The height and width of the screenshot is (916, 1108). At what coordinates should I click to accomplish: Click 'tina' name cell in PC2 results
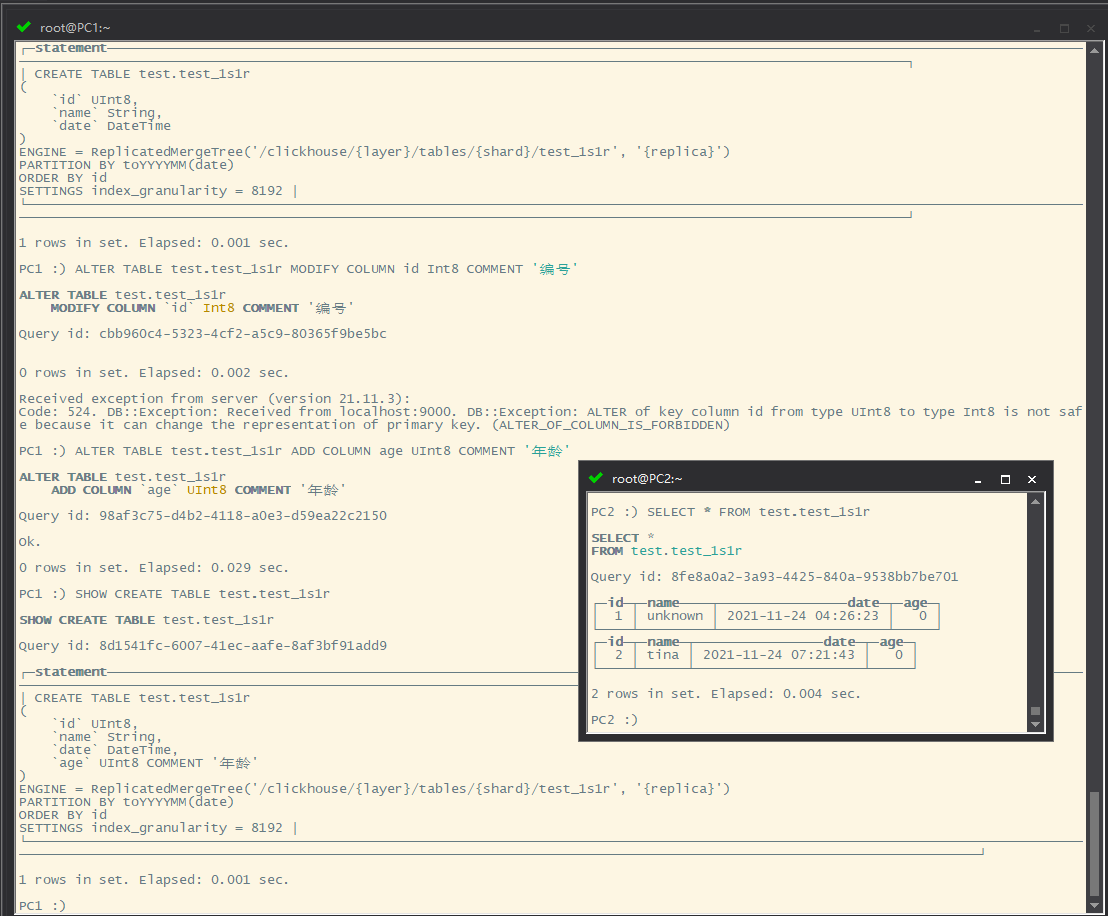[x=663, y=654]
